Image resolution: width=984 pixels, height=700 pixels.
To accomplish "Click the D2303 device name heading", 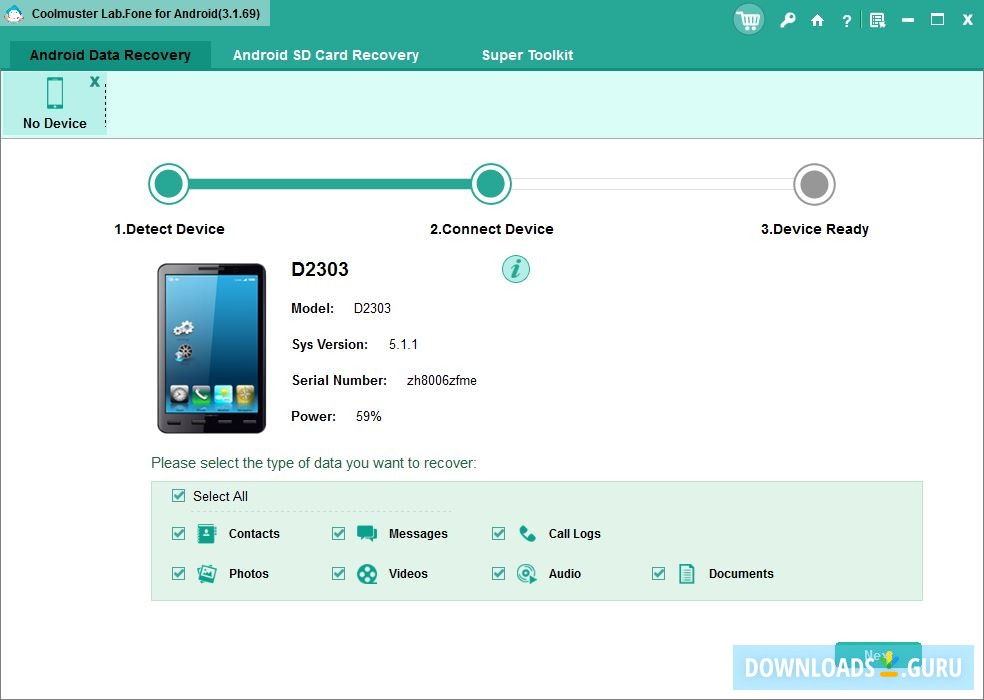I will pyautogui.click(x=320, y=269).
